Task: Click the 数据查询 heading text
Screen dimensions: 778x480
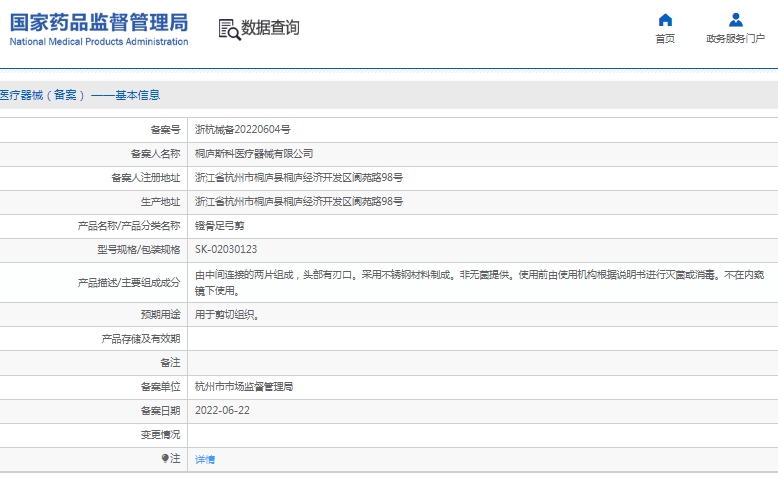Action: pyautogui.click(x=270, y=28)
